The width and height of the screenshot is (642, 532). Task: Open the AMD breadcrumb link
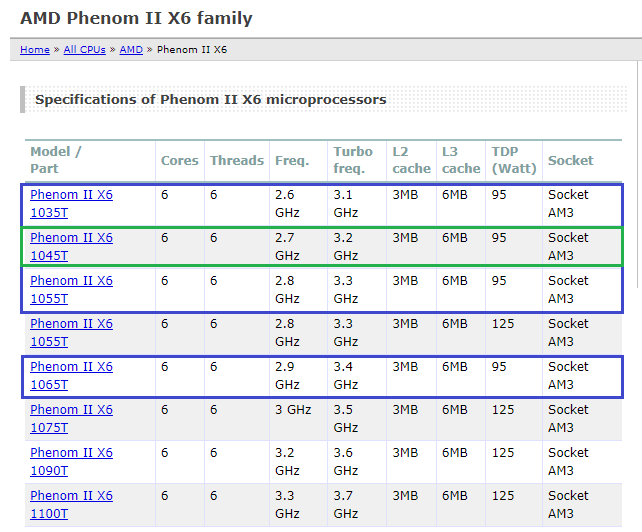[x=131, y=50]
